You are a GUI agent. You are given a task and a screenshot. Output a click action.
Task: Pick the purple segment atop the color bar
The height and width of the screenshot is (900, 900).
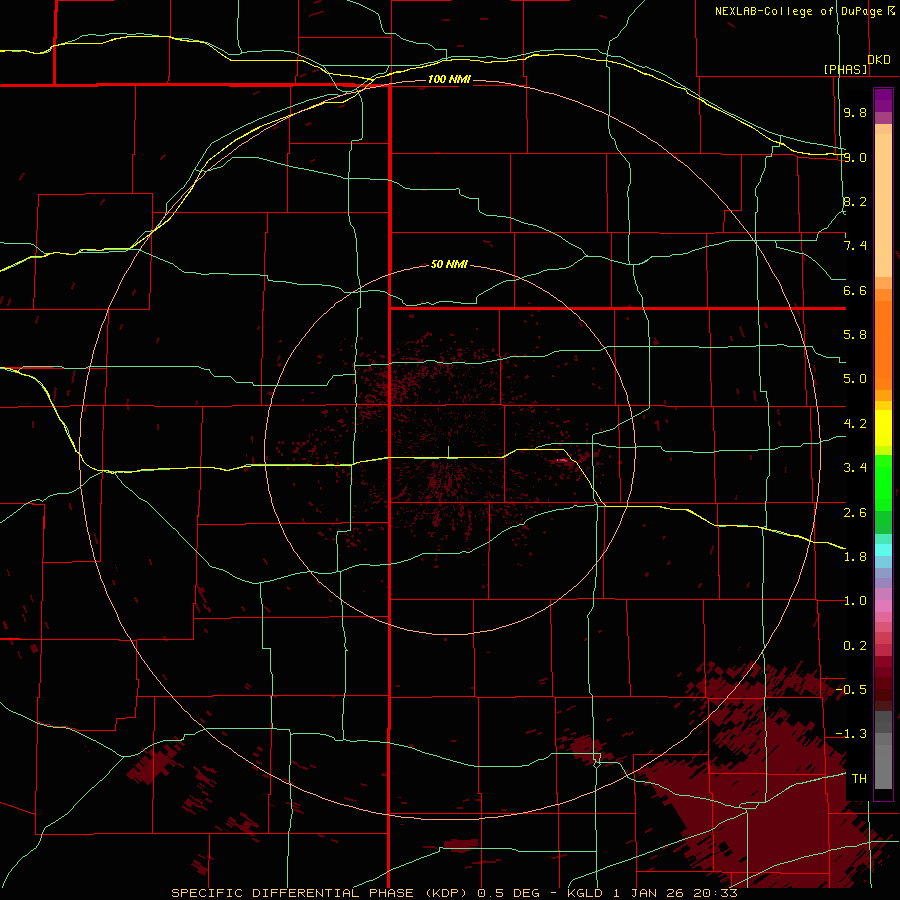pyautogui.click(x=883, y=100)
